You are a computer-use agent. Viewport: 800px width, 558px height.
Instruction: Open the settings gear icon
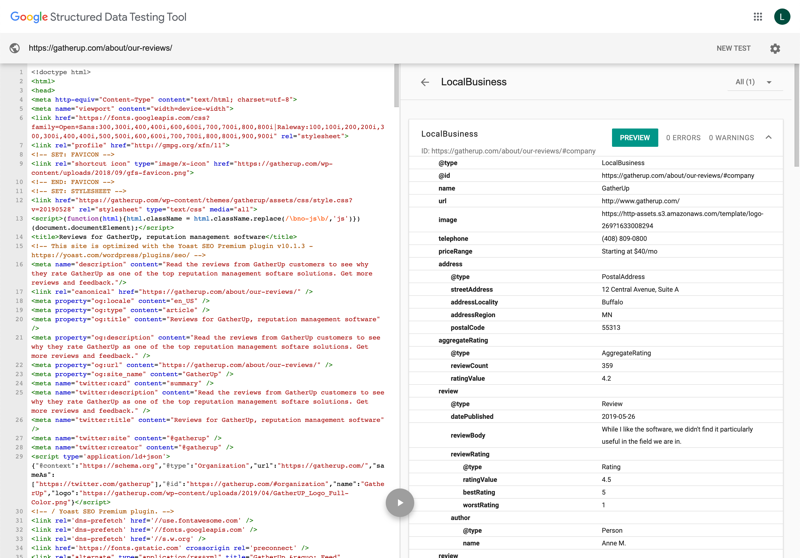point(775,48)
